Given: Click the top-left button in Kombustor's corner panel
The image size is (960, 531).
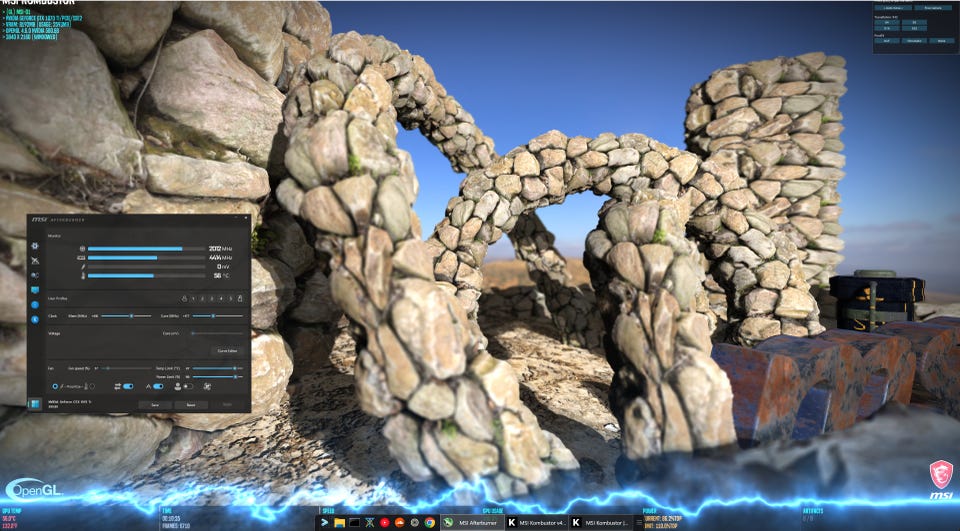Looking at the screenshot, I should click(x=893, y=8).
